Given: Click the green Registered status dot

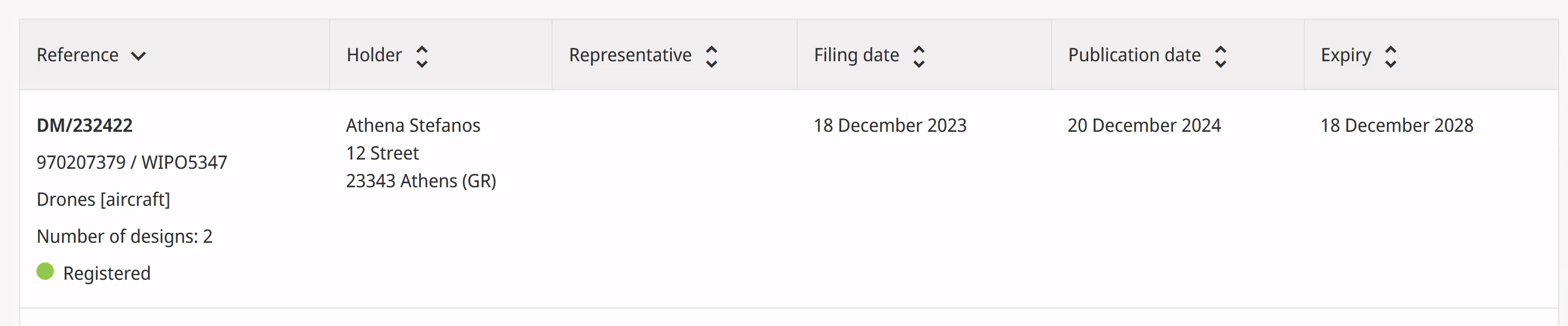Looking at the screenshot, I should point(45,271).
